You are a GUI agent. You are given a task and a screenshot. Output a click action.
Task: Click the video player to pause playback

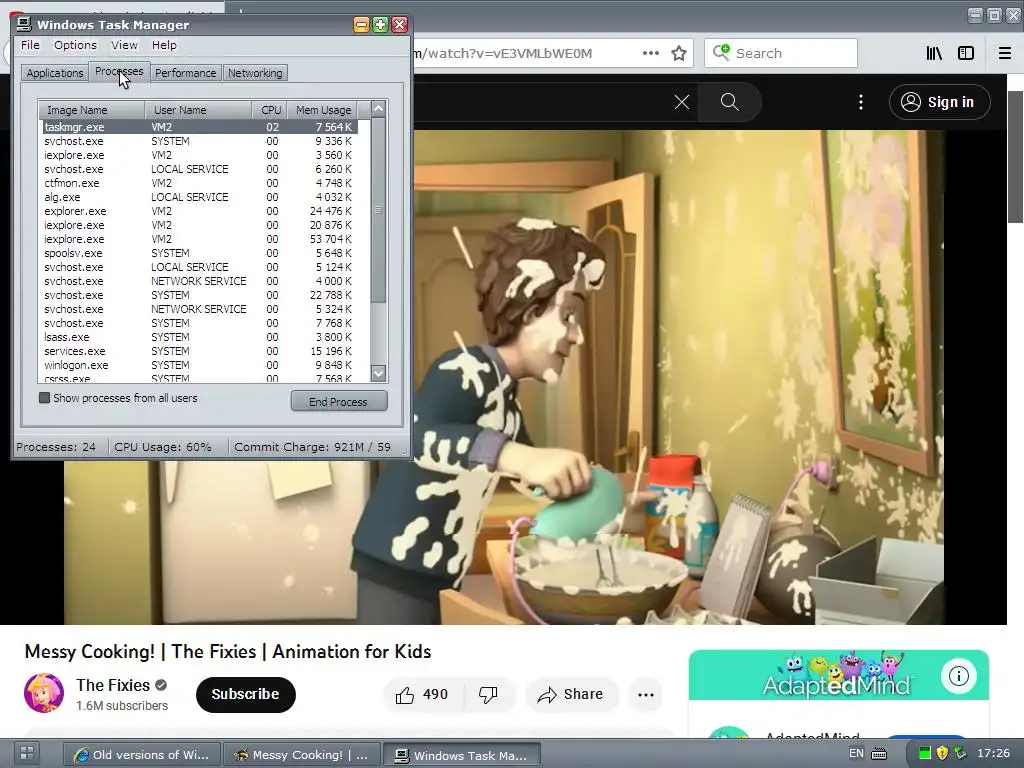679,377
